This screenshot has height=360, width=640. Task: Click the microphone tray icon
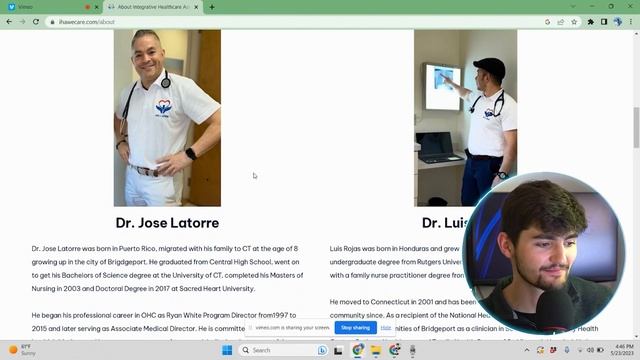point(567,350)
